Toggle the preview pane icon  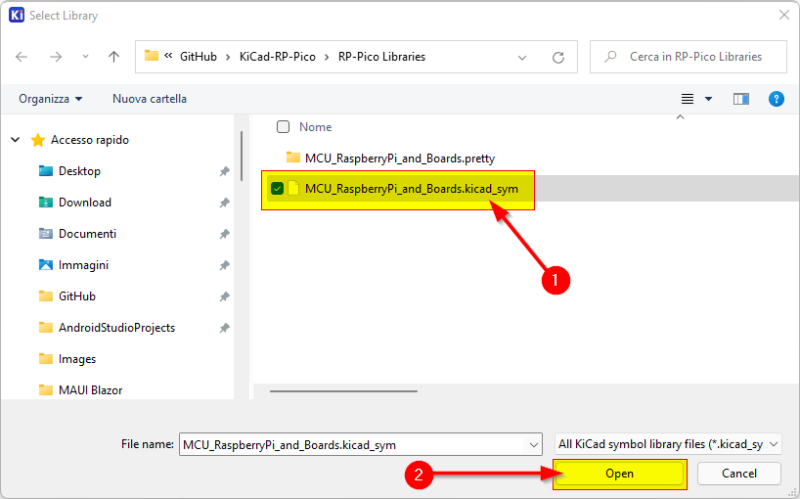pyautogui.click(x=741, y=99)
